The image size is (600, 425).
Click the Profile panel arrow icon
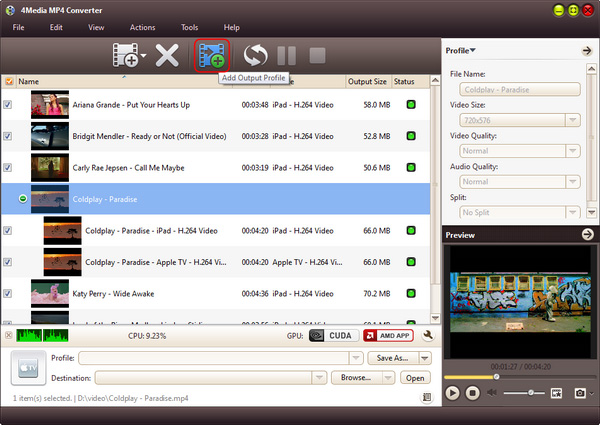coord(587,50)
